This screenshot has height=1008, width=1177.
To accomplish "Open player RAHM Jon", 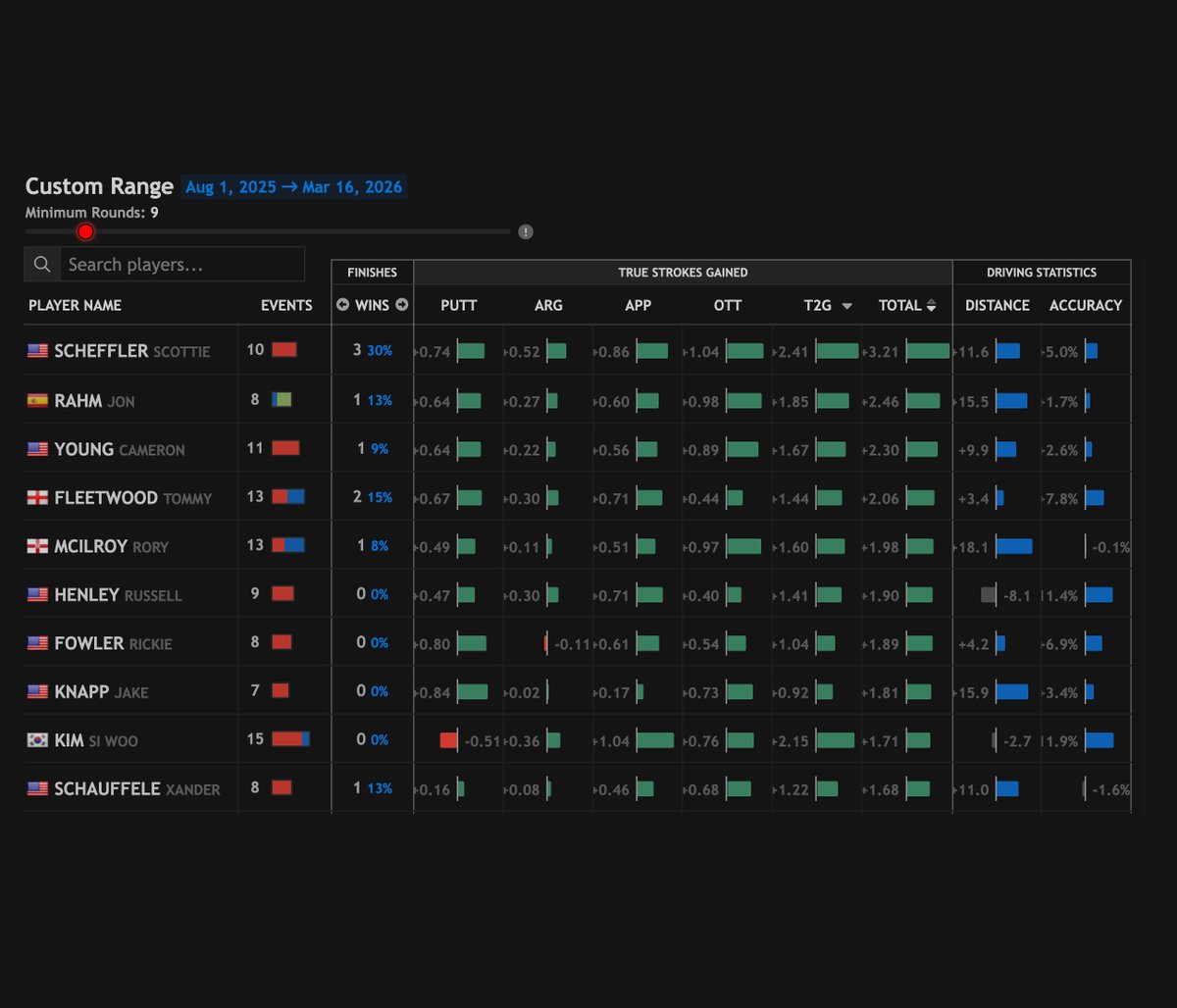I will (x=94, y=400).
